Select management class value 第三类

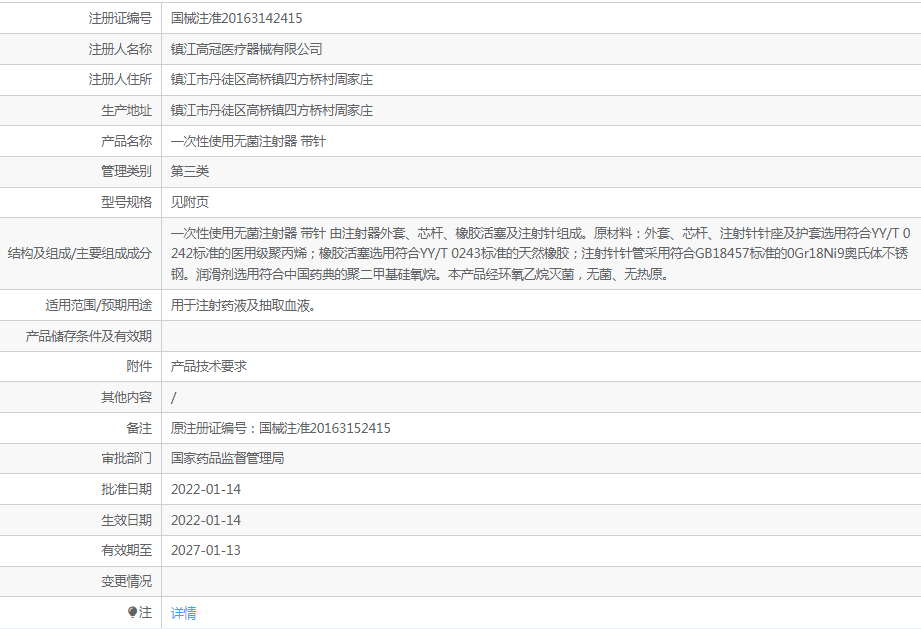pos(190,171)
